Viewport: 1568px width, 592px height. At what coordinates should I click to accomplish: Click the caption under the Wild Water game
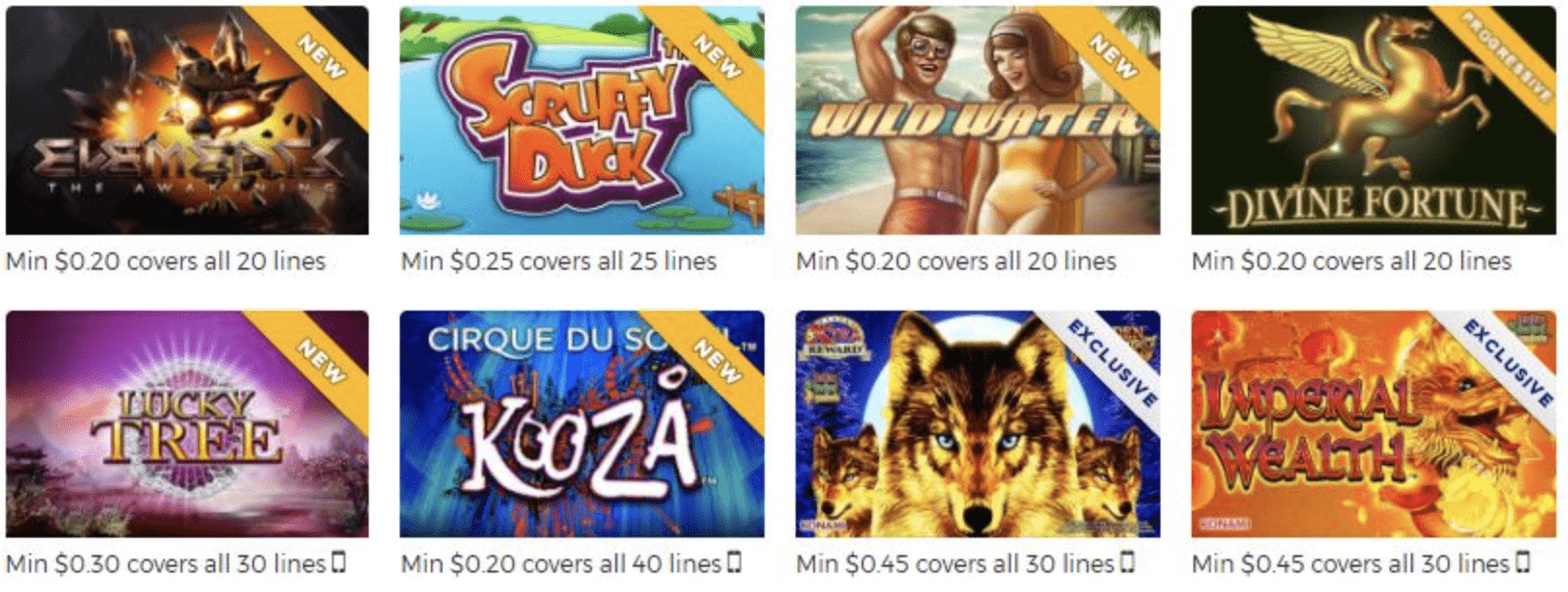tap(956, 261)
